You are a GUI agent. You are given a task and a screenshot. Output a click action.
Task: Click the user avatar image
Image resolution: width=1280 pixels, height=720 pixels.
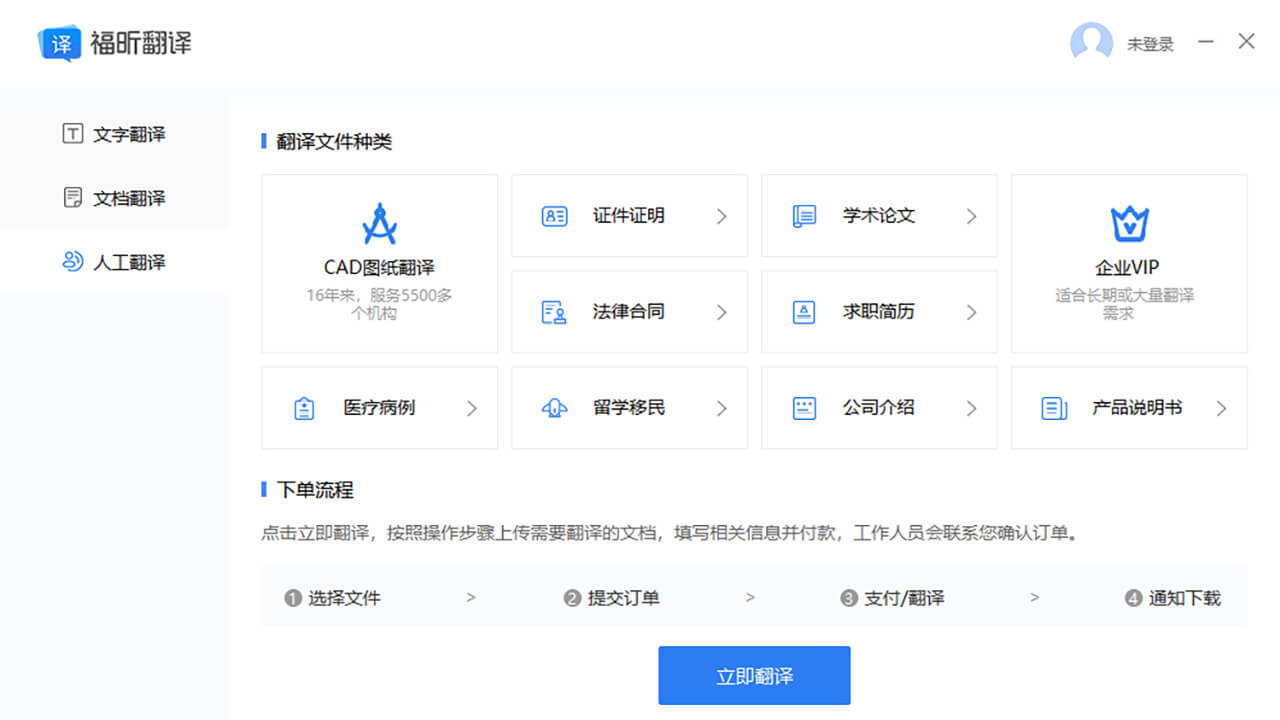tap(1091, 43)
